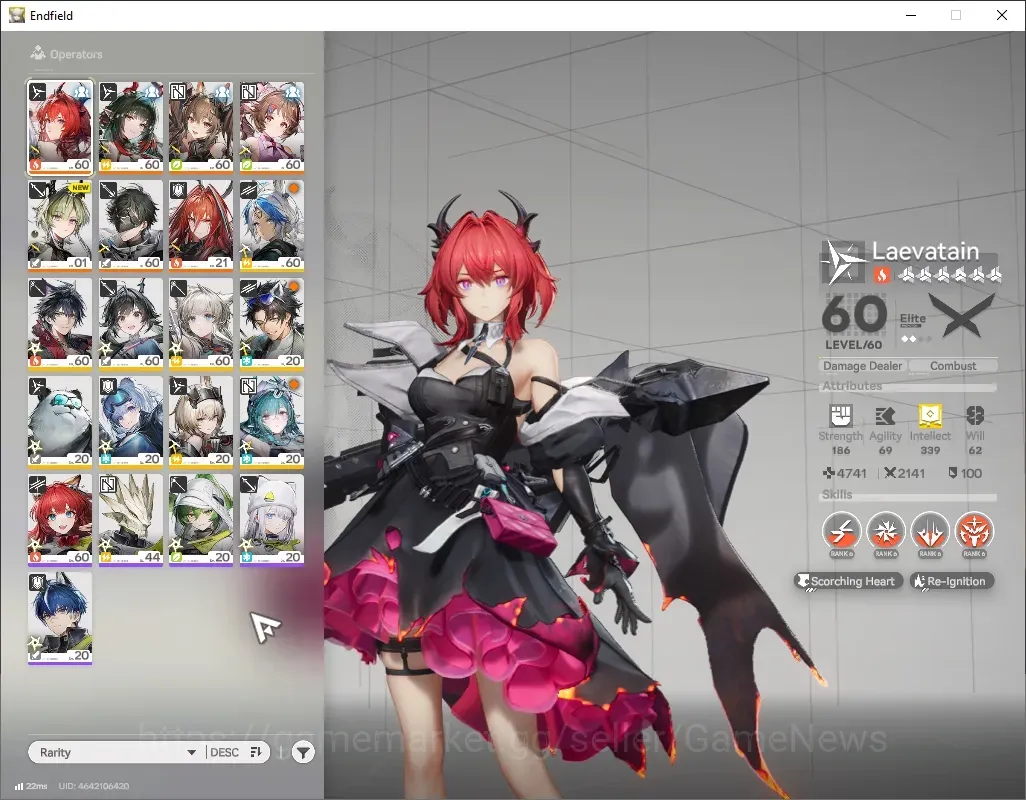Select the blue-haired operator in the last row

click(60, 618)
